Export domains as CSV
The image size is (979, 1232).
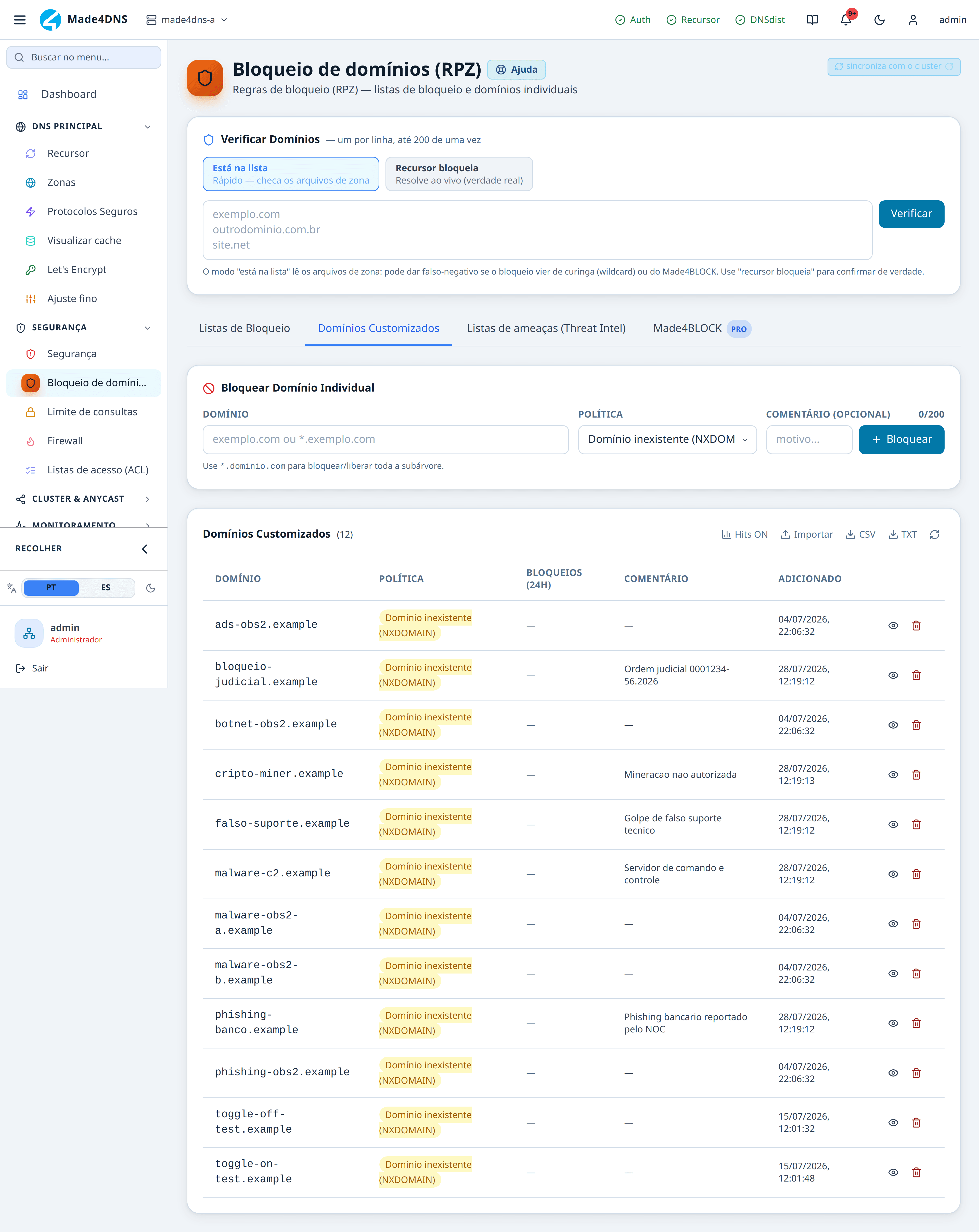pos(860,534)
